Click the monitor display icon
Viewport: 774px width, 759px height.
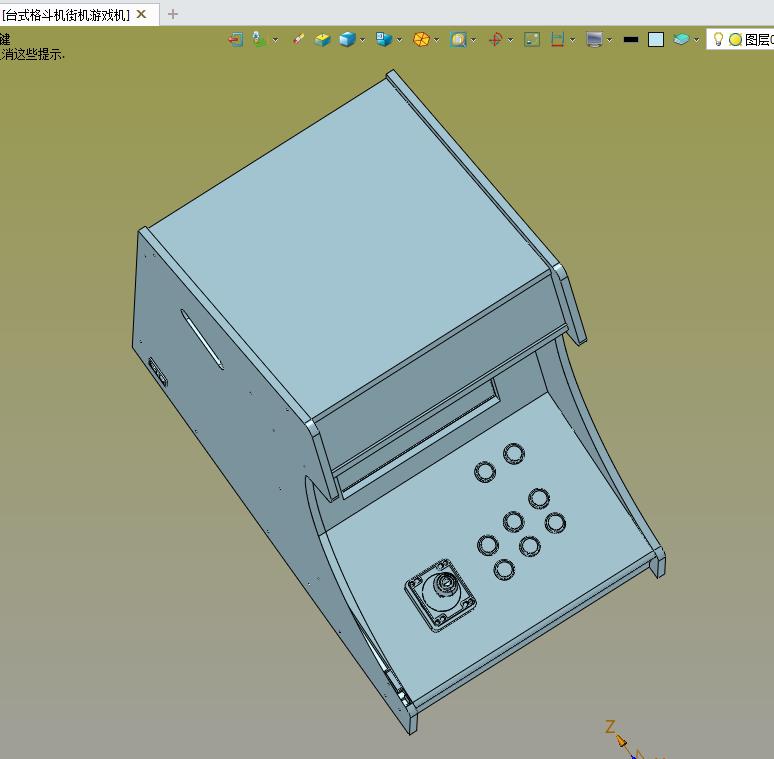click(594, 39)
